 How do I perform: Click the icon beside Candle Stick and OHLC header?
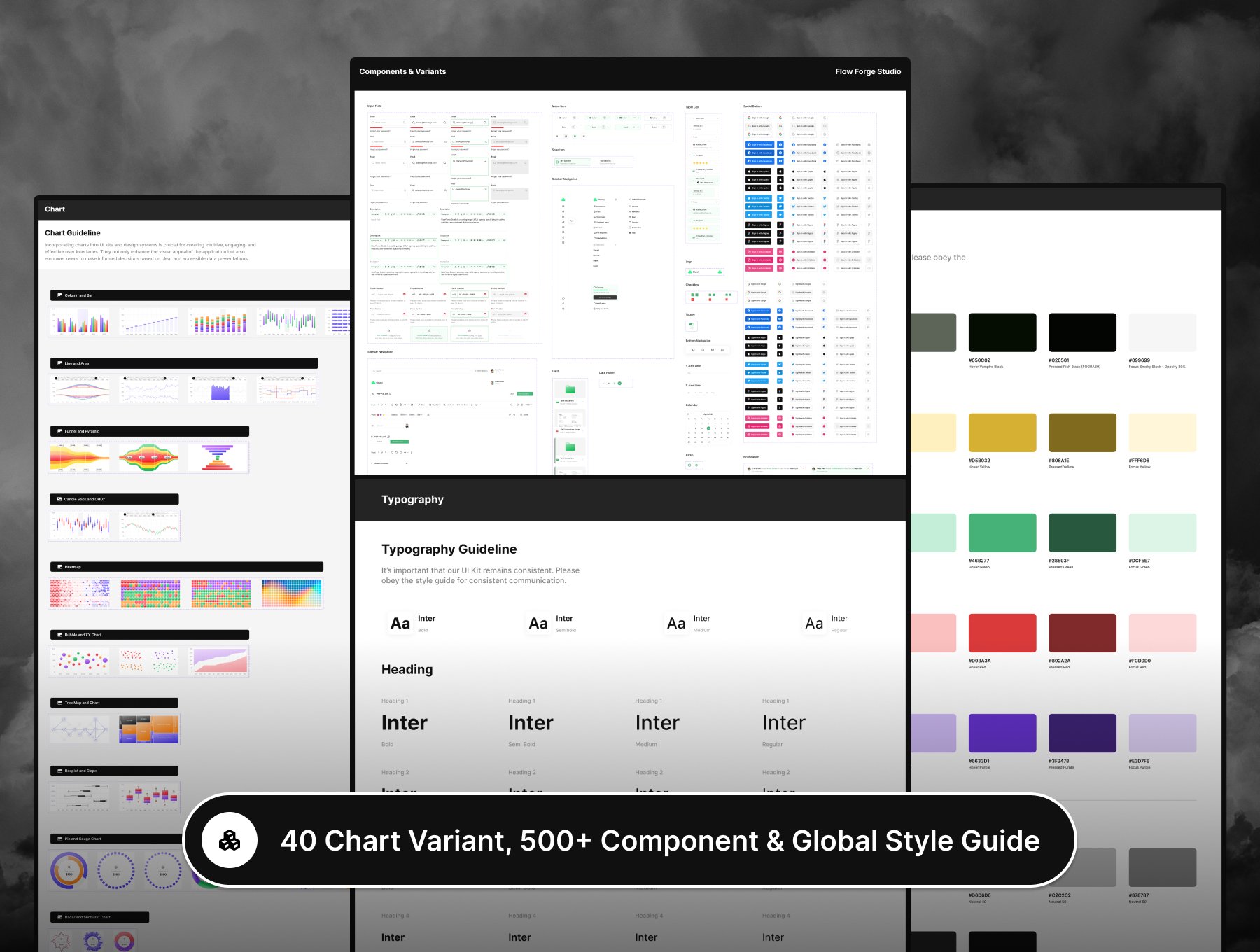pyautogui.click(x=59, y=499)
